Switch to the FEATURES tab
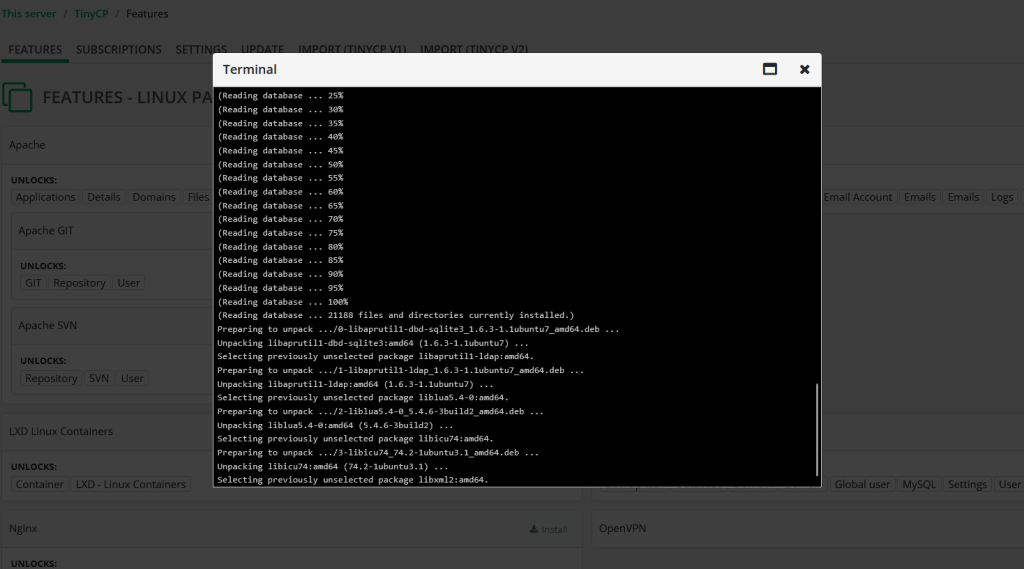Image resolution: width=1024 pixels, height=569 pixels. pyautogui.click(x=35, y=50)
